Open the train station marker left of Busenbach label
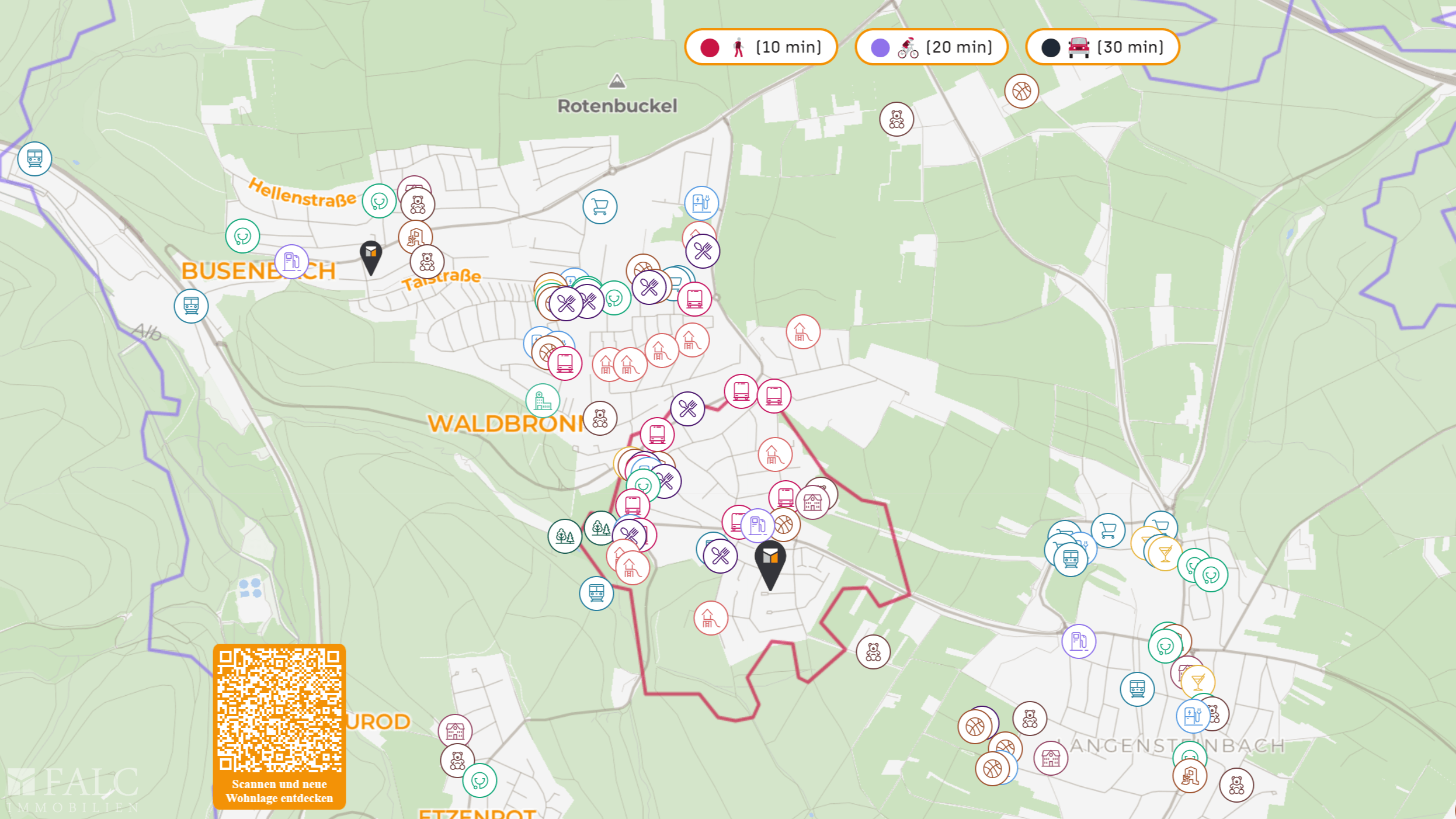The image size is (1456, 819). pos(191,306)
